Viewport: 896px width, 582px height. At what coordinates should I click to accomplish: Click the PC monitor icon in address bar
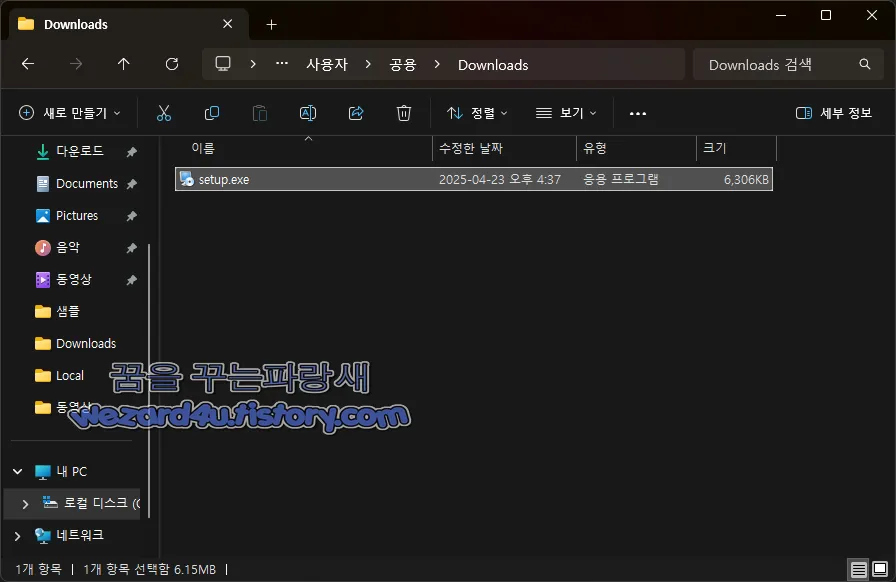click(x=223, y=64)
